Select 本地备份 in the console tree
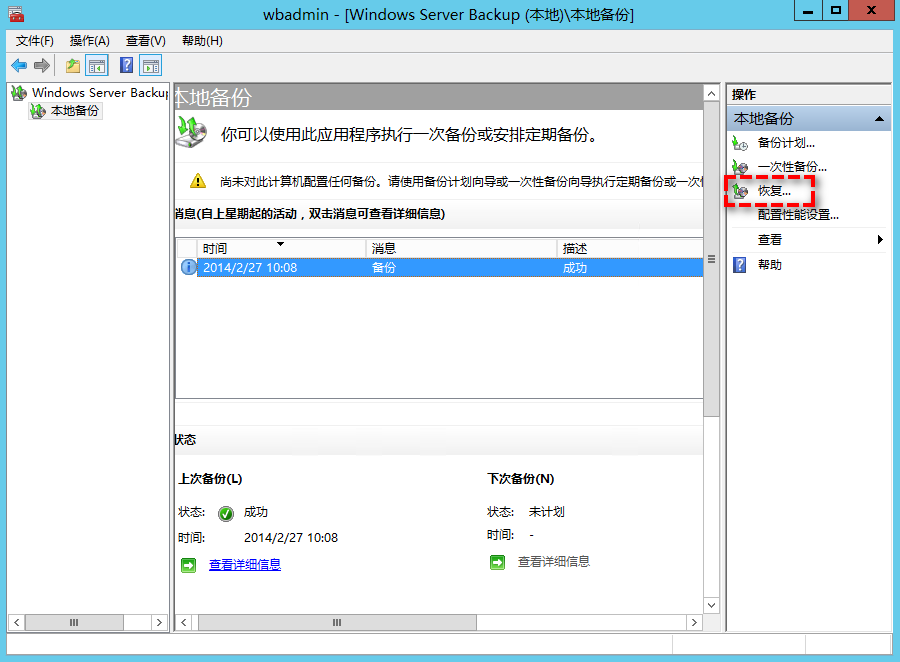 click(75, 111)
